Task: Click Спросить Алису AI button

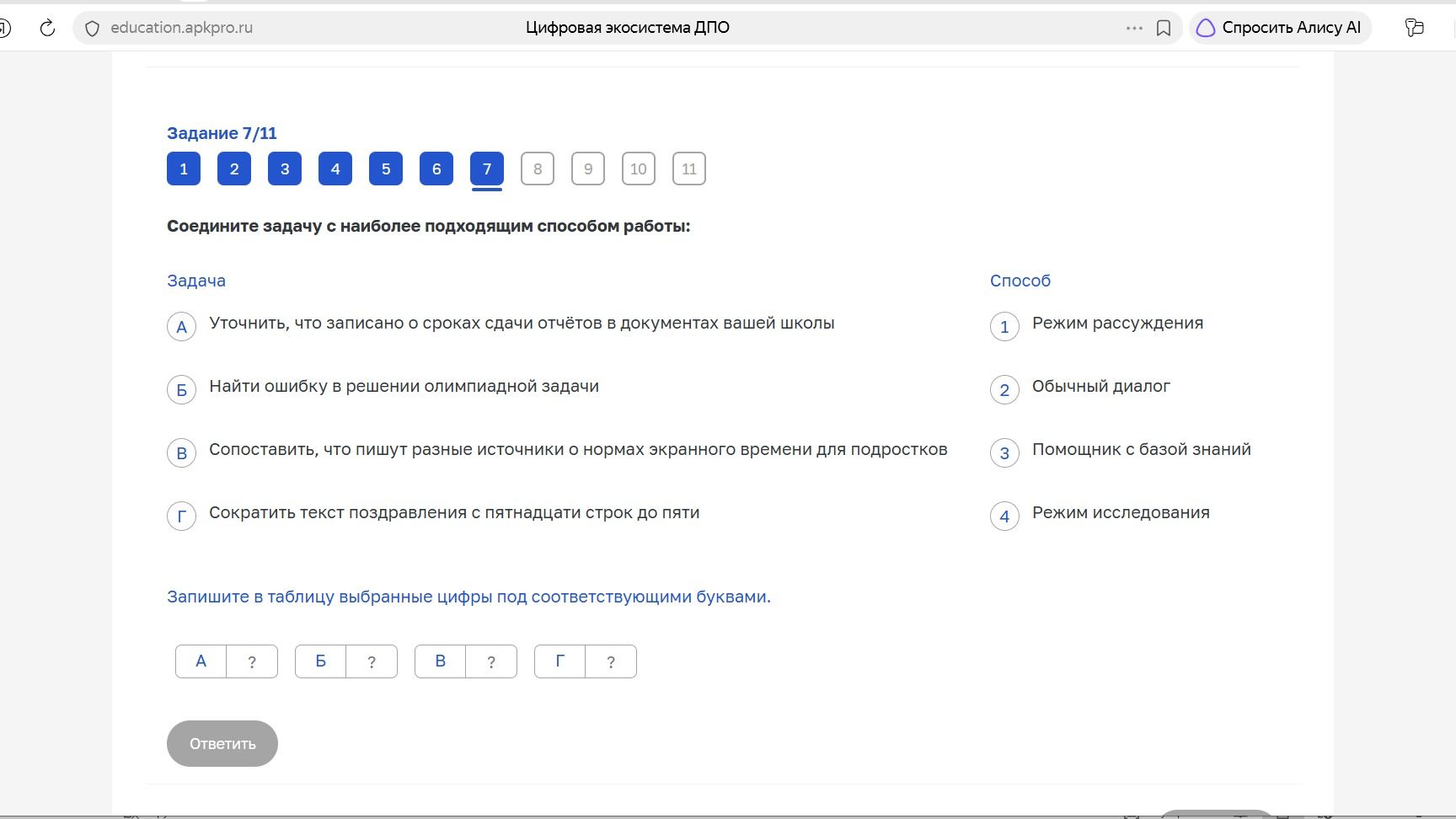Action: pos(1280,28)
